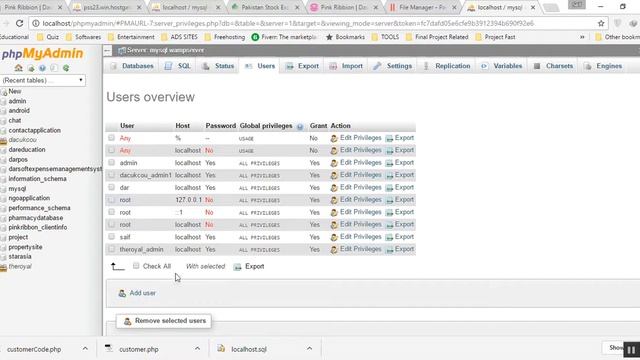Click the Add user icon
This screenshot has height=360, width=640.
pyautogui.click(x=122, y=293)
